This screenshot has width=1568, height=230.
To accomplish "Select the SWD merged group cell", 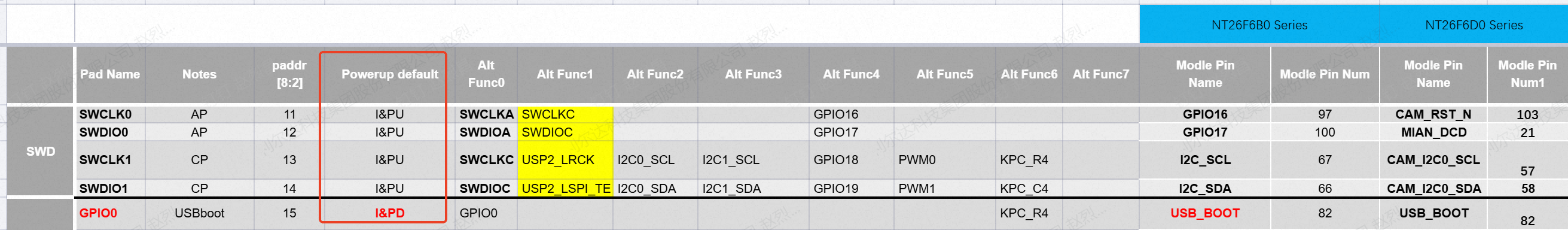I will [40, 152].
